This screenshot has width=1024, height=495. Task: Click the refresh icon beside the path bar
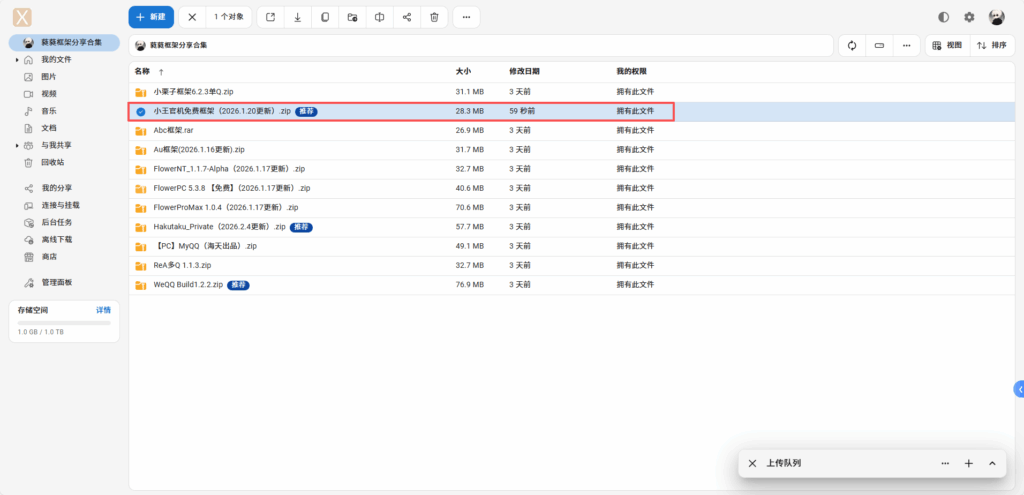coord(852,45)
